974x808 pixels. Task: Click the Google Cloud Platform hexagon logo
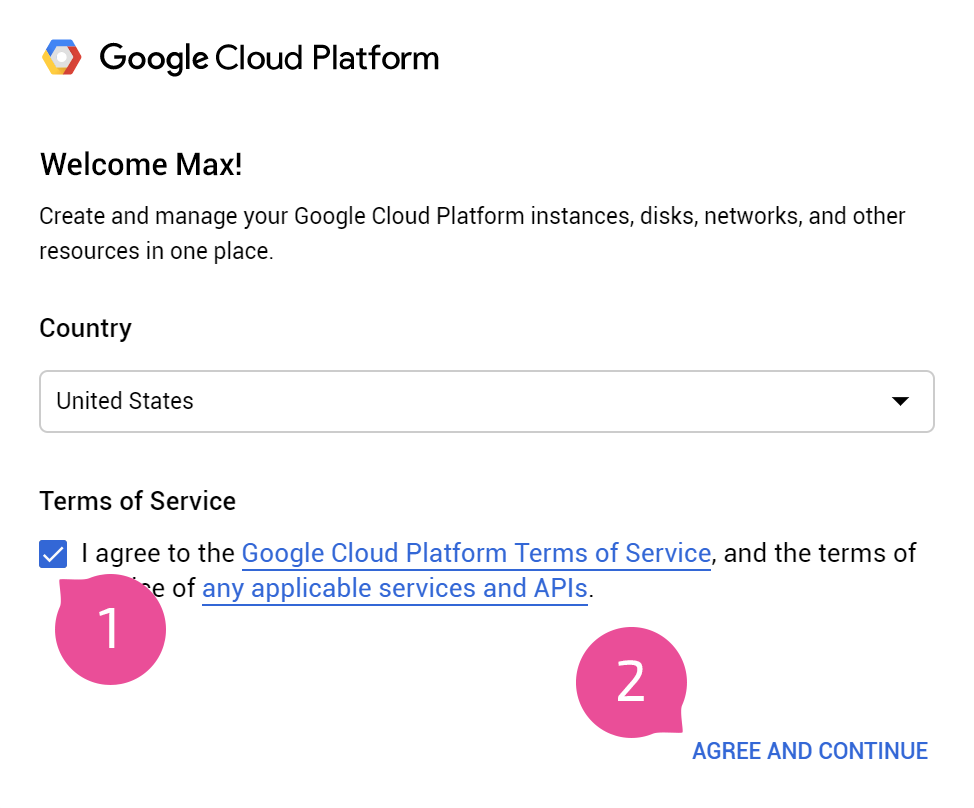pos(61,57)
